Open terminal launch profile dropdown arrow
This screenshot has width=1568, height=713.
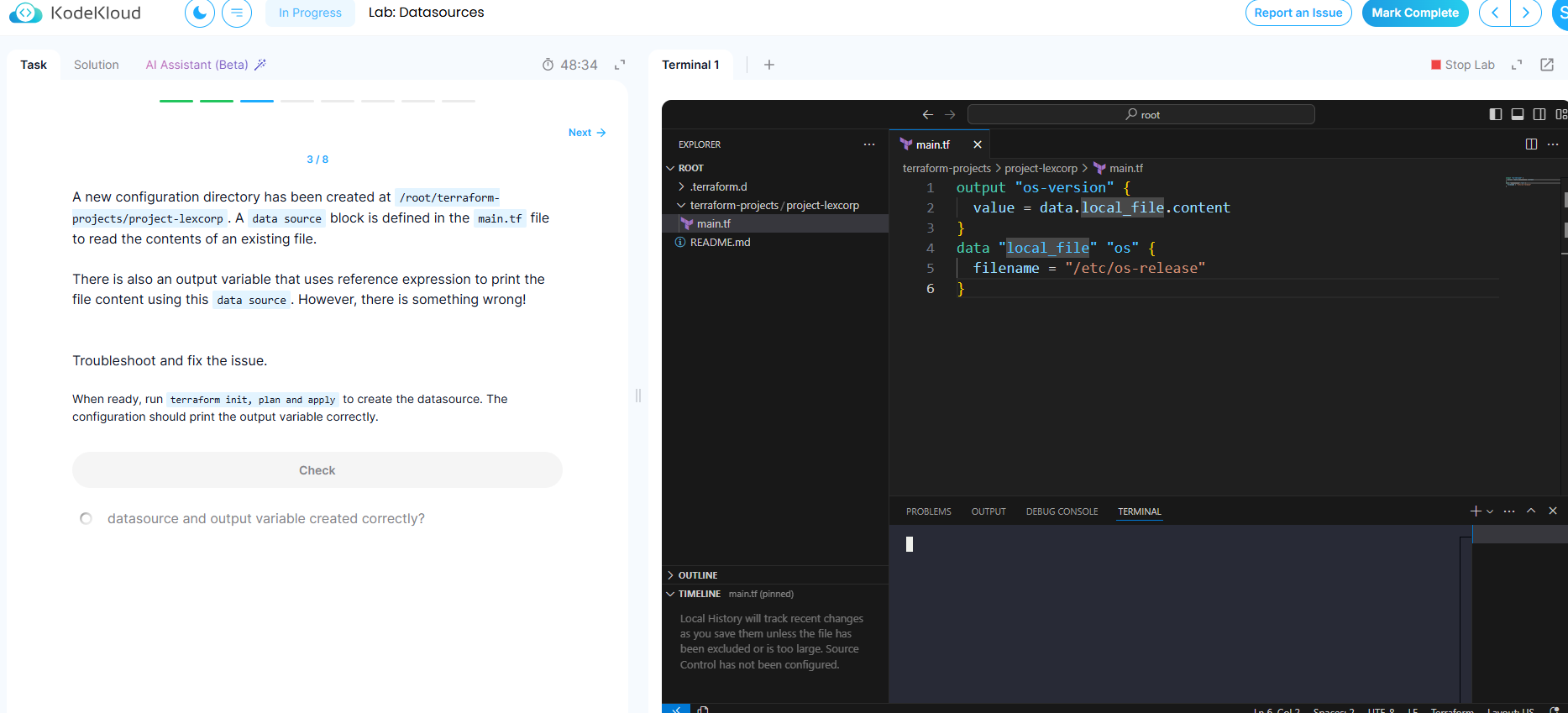pos(1490,511)
